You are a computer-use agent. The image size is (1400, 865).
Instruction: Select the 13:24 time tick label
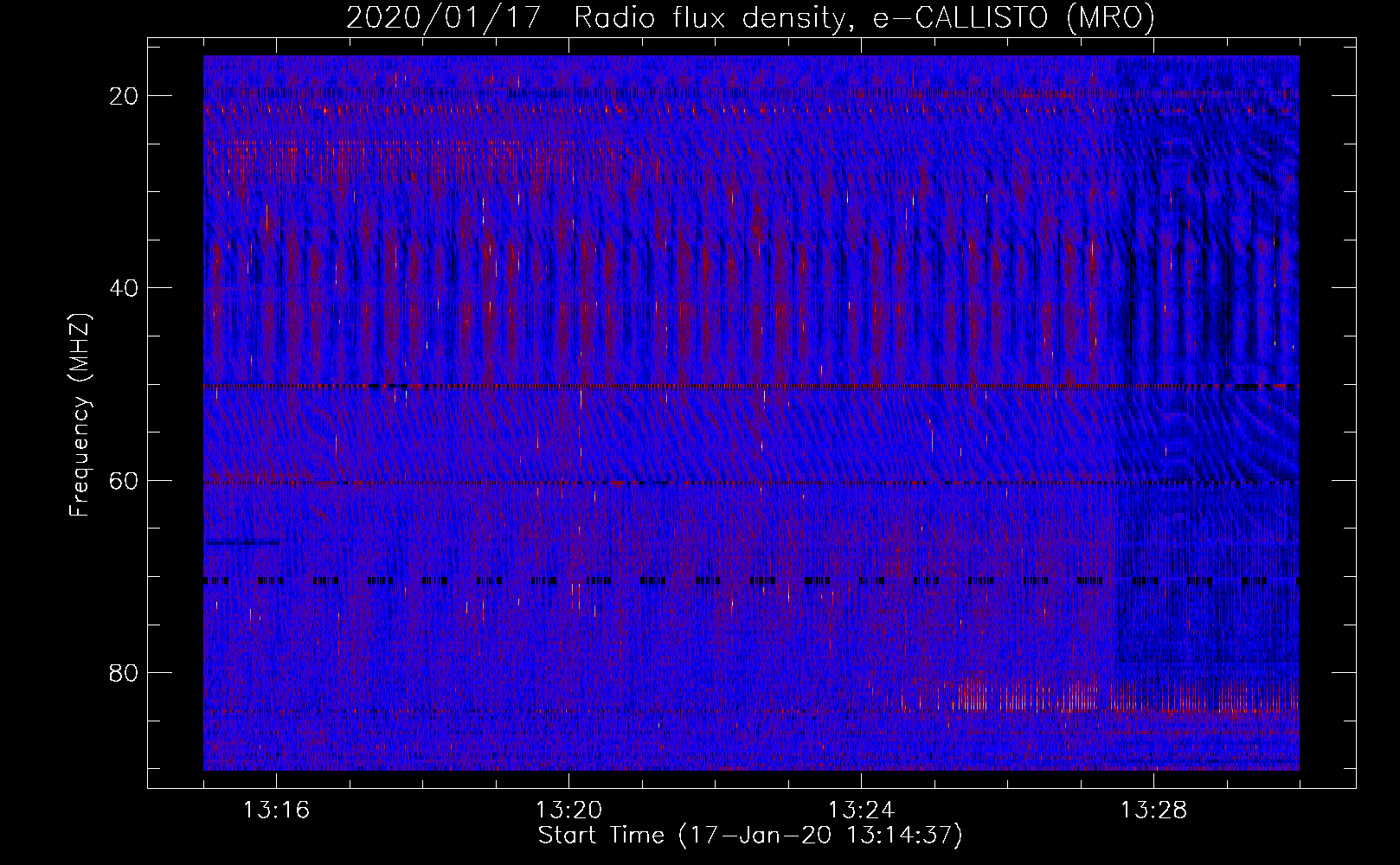[861, 811]
